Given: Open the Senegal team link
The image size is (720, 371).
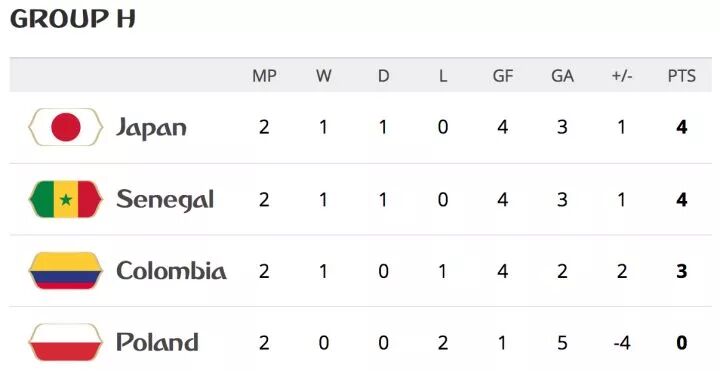Looking at the screenshot, I should pos(165,200).
